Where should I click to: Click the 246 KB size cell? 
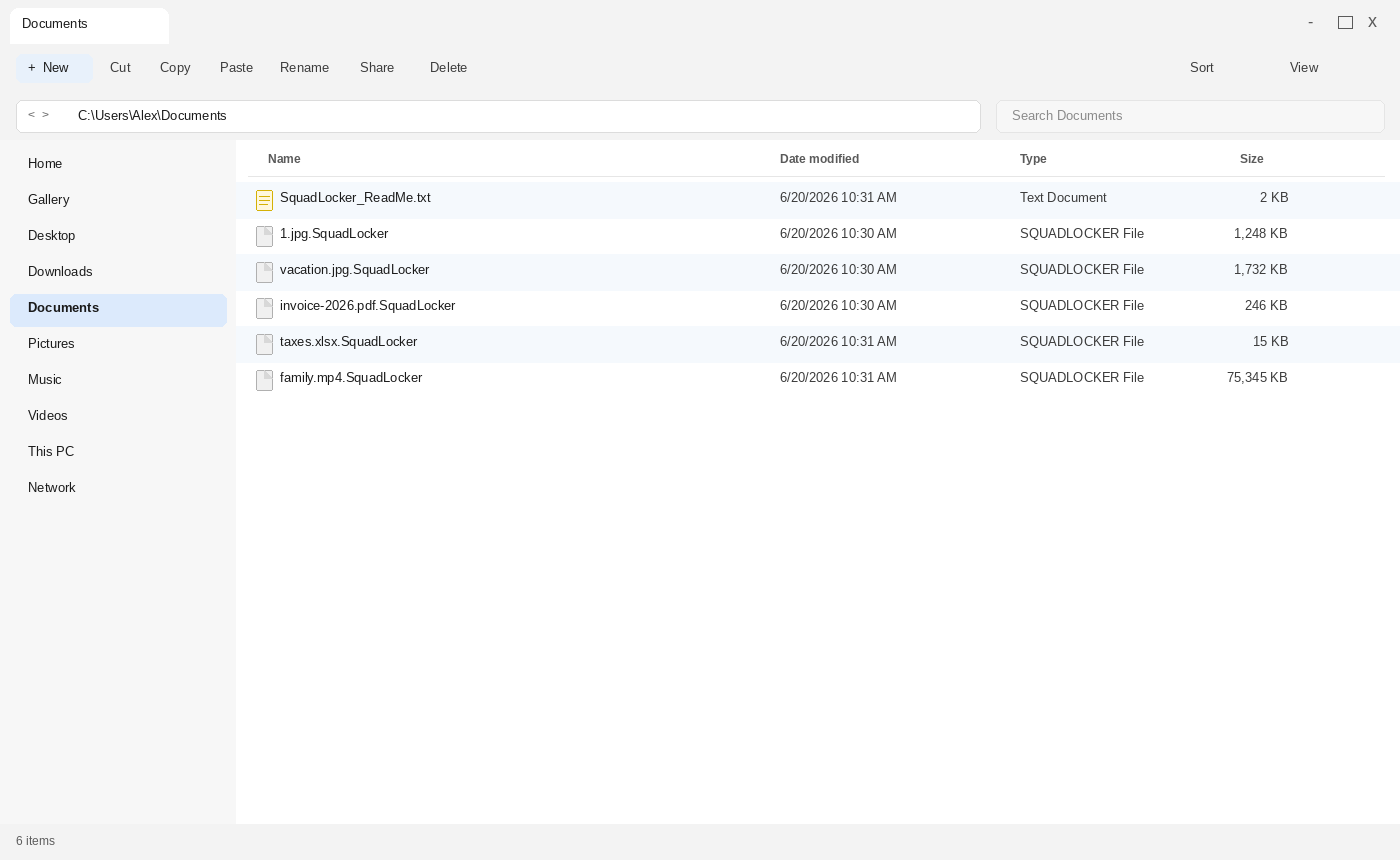1266,306
